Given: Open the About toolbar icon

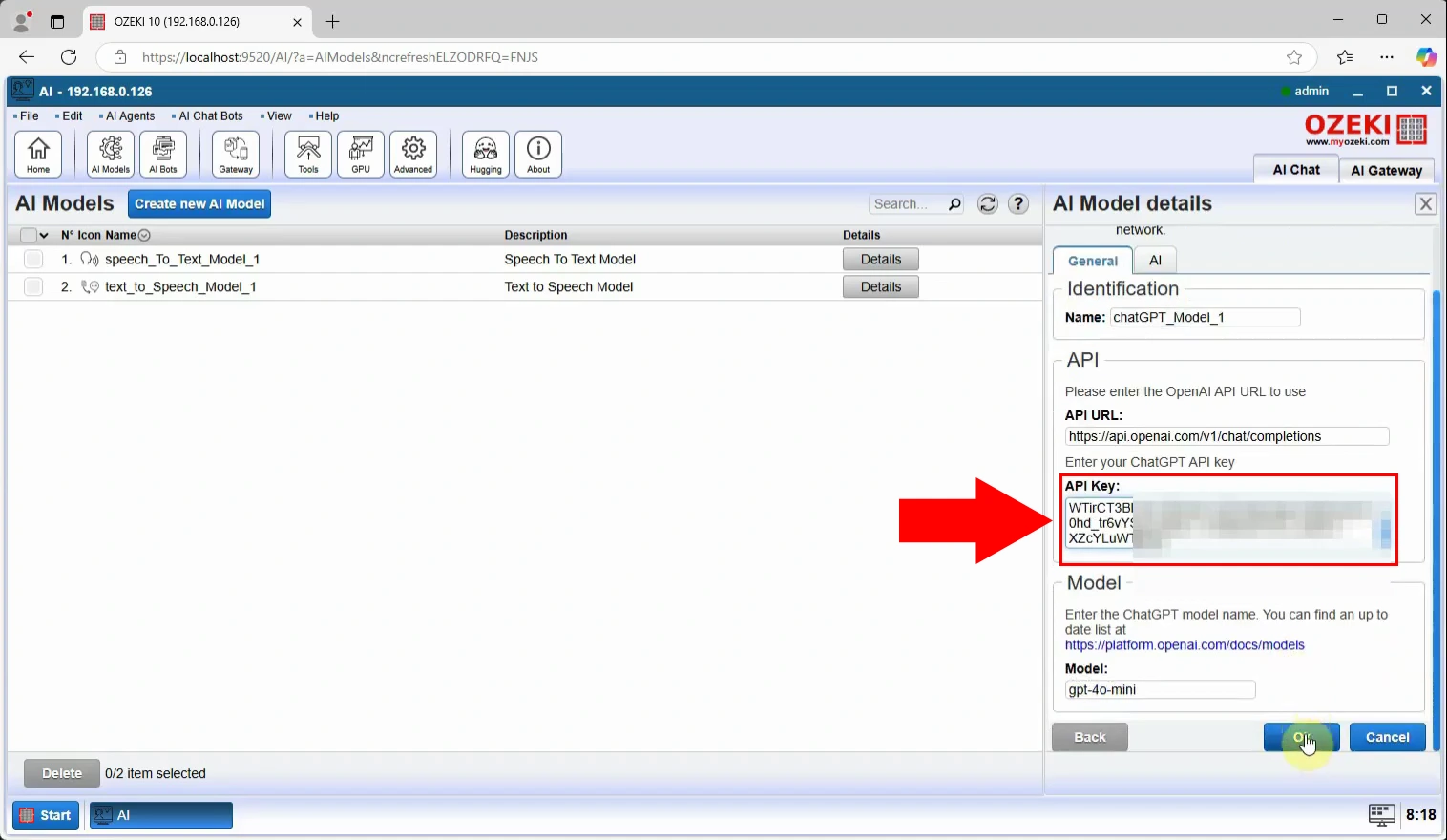Looking at the screenshot, I should tap(538, 154).
